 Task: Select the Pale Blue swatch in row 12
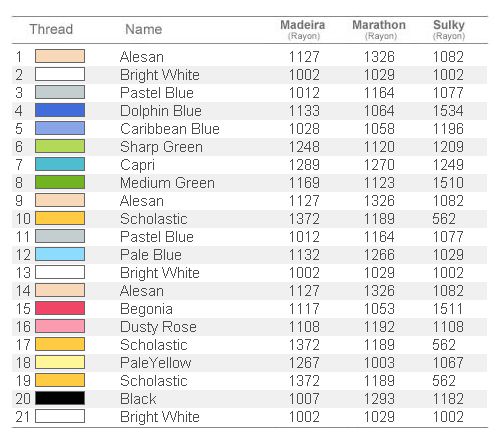pyautogui.click(x=60, y=254)
